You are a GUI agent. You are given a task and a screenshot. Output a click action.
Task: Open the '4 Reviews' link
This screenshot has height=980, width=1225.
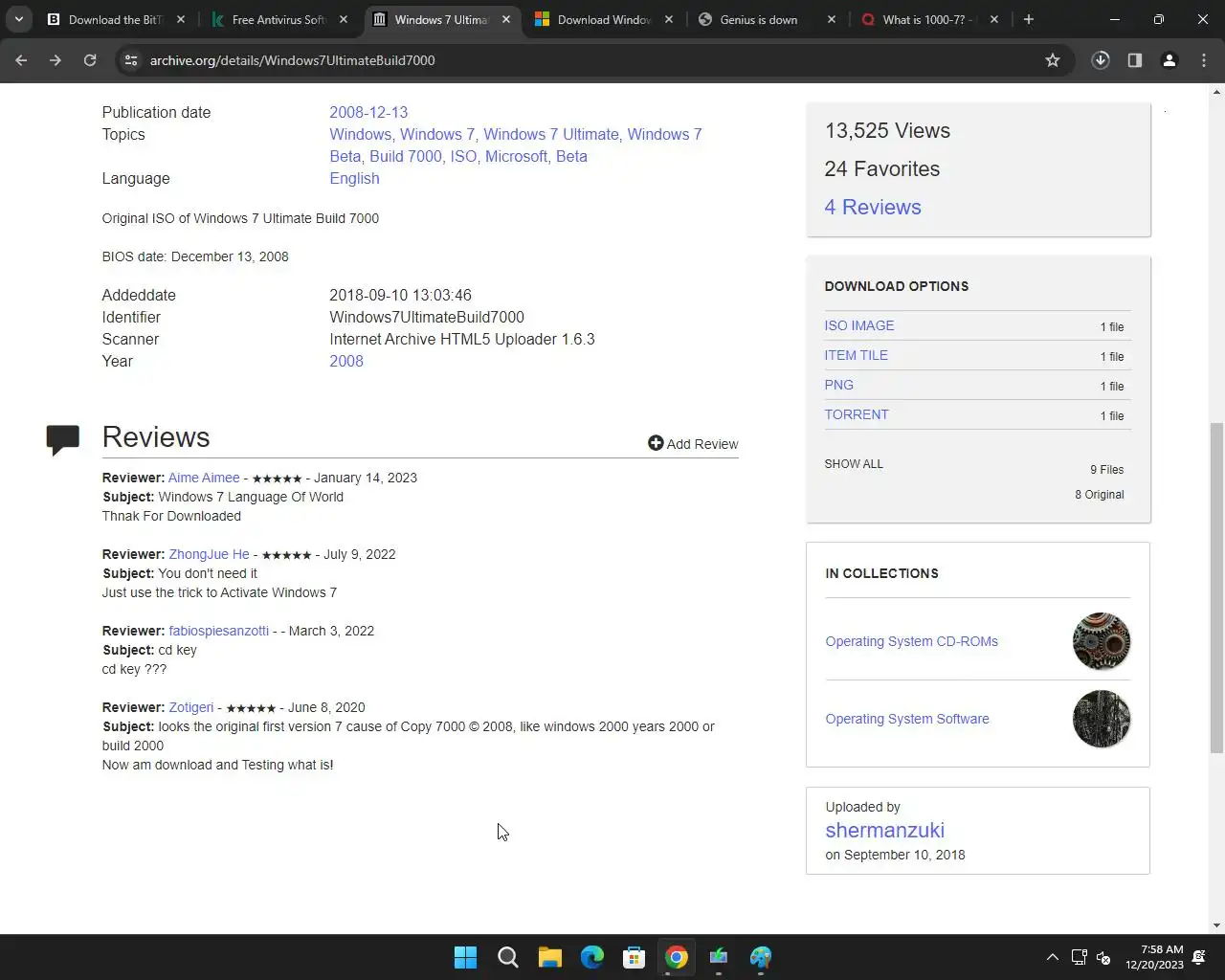[x=873, y=207]
